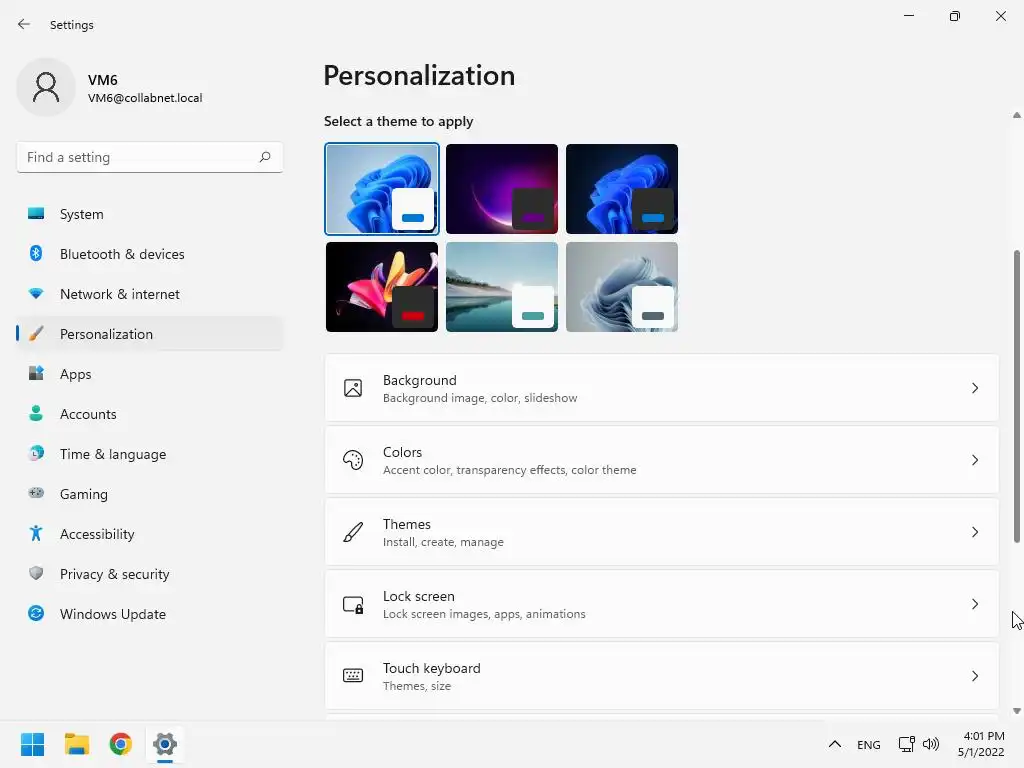Open Bluetooth & devices section

coord(150,254)
